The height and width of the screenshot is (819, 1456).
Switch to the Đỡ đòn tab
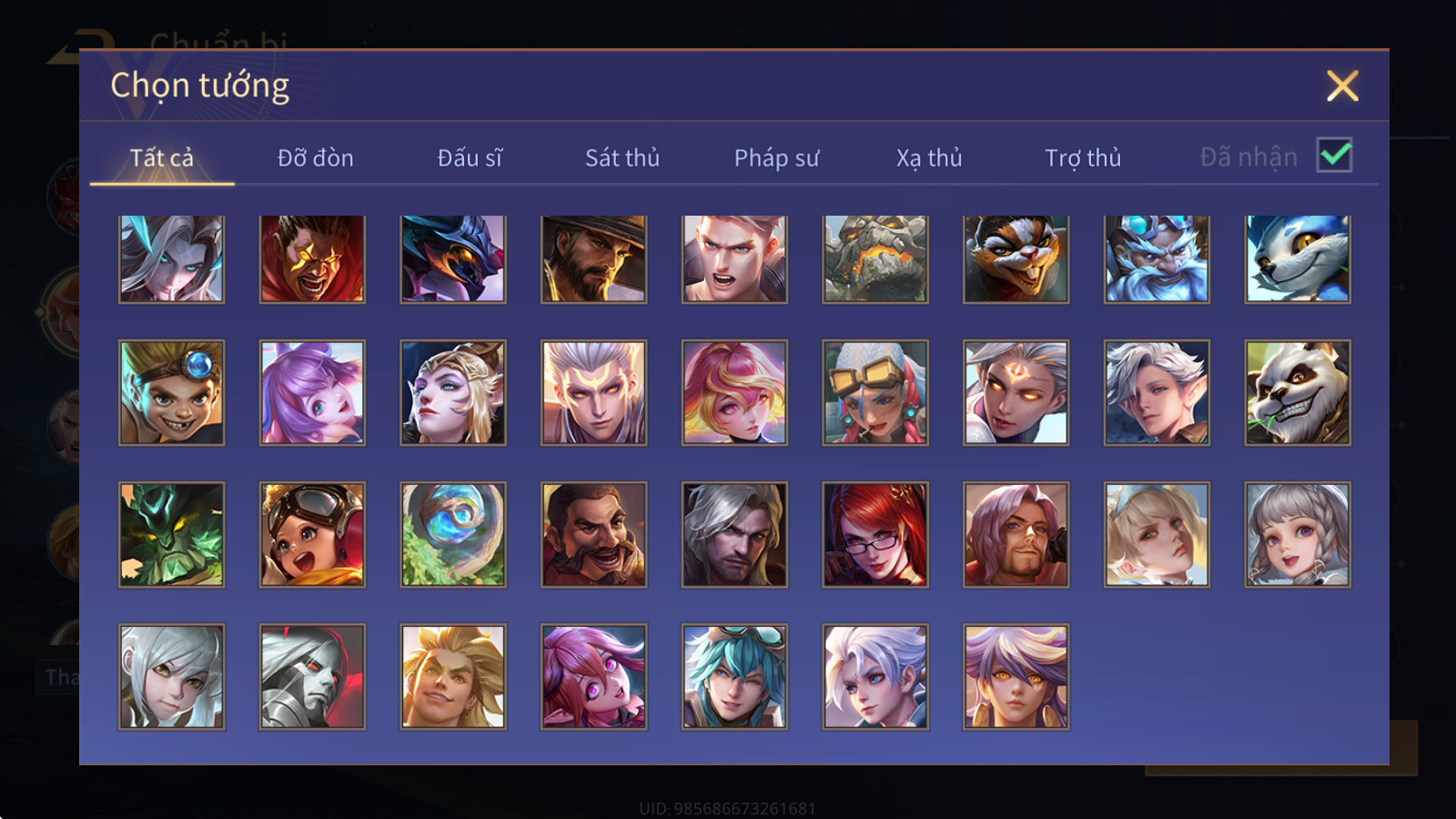(315, 158)
